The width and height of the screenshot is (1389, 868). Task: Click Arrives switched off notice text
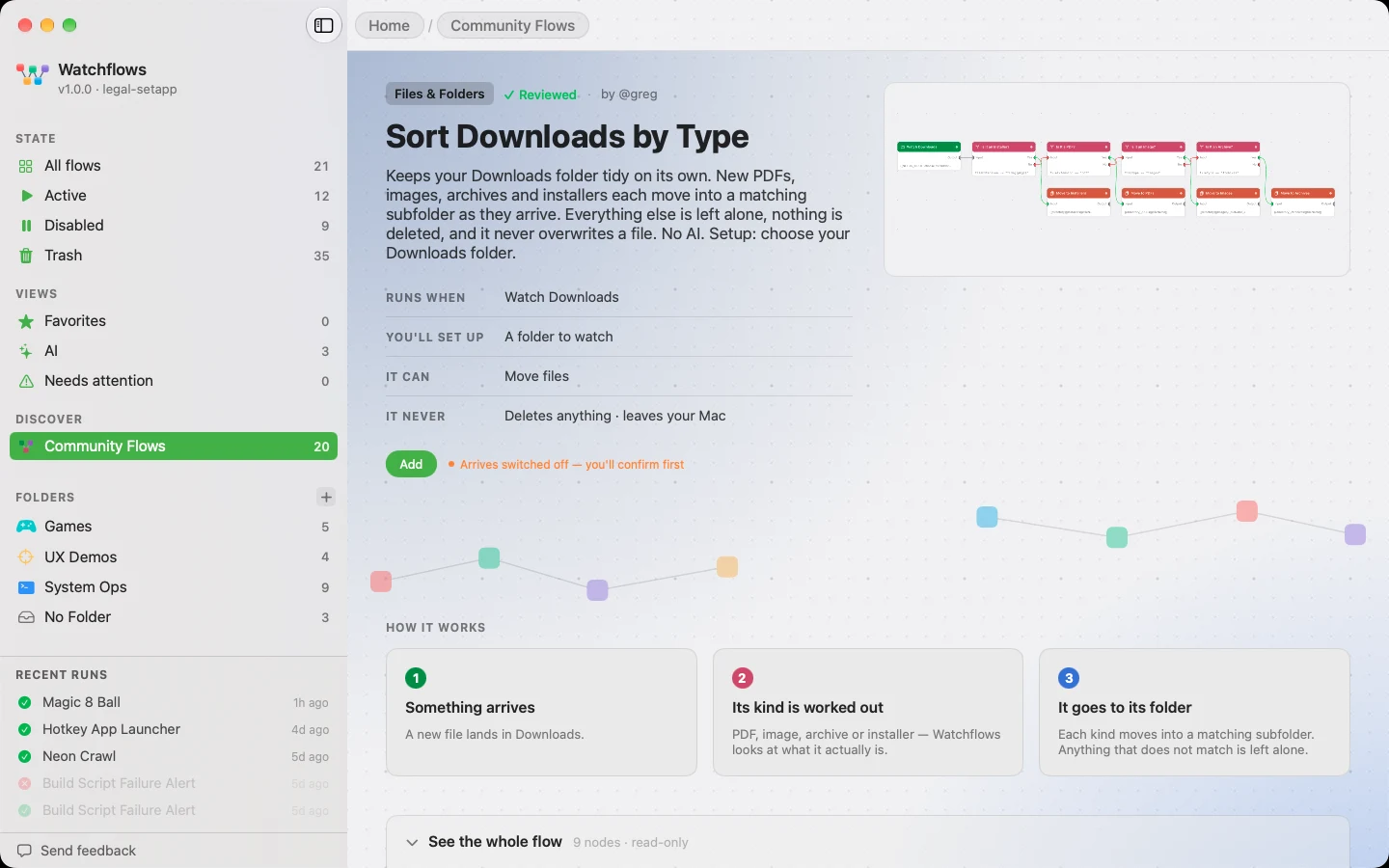pos(572,465)
